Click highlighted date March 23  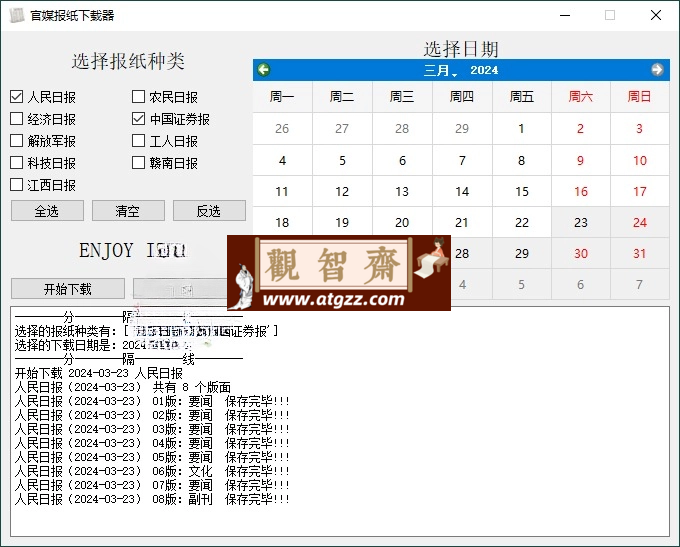click(581, 222)
